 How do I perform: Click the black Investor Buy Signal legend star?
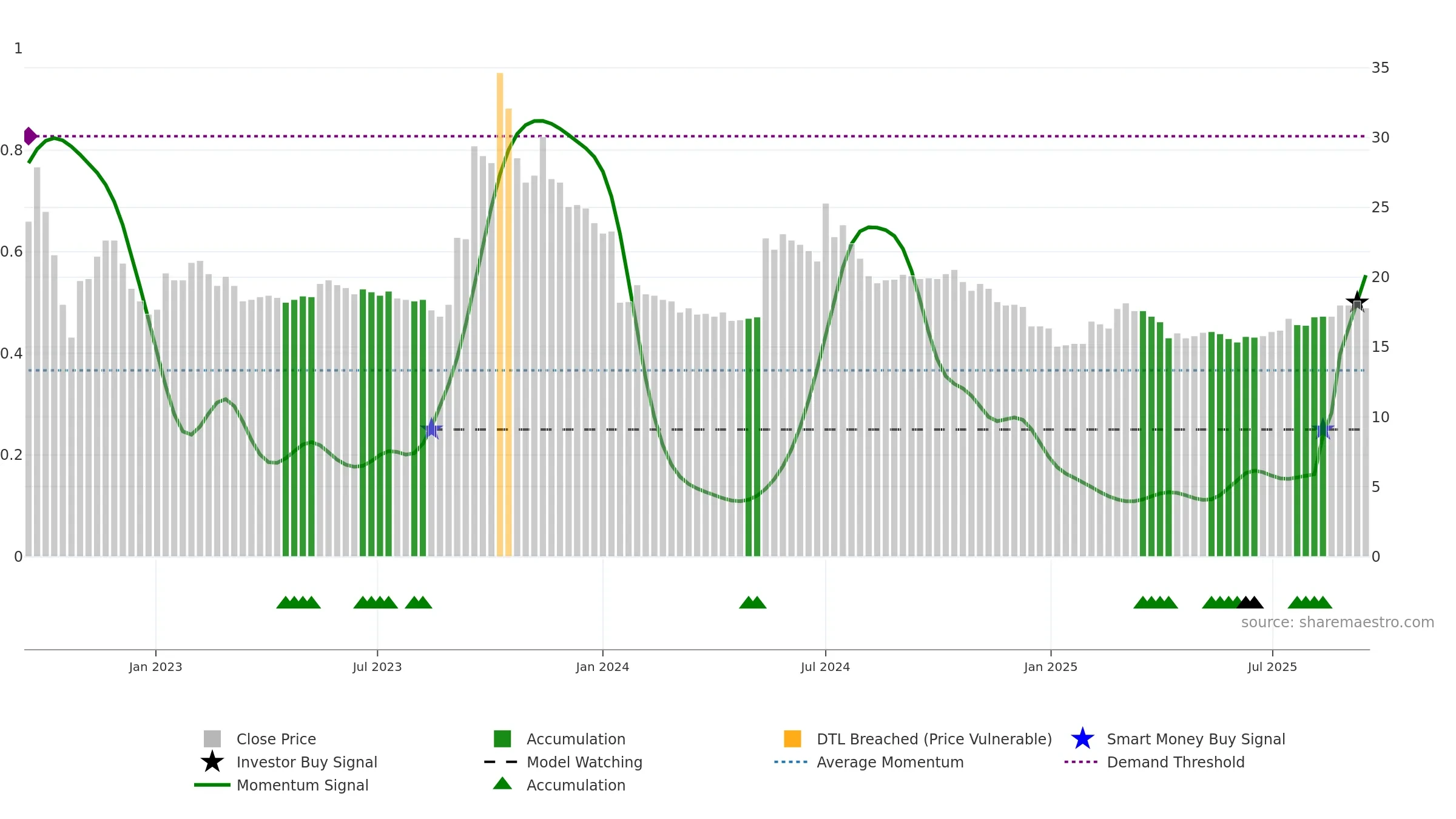click(212, 761)
